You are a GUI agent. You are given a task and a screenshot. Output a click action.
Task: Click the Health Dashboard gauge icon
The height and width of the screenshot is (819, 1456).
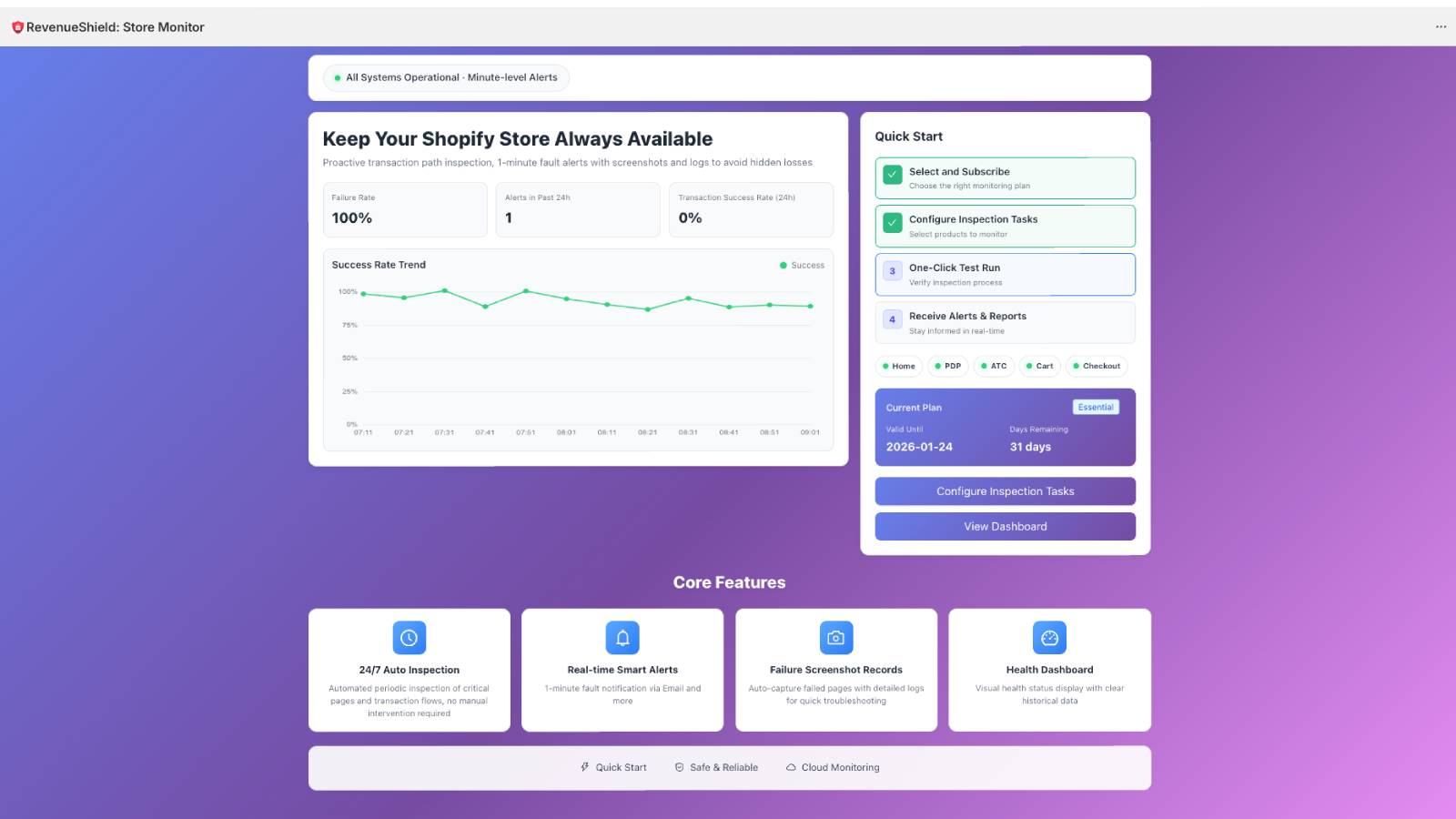pyautogui.click(x=1049, y=638)
